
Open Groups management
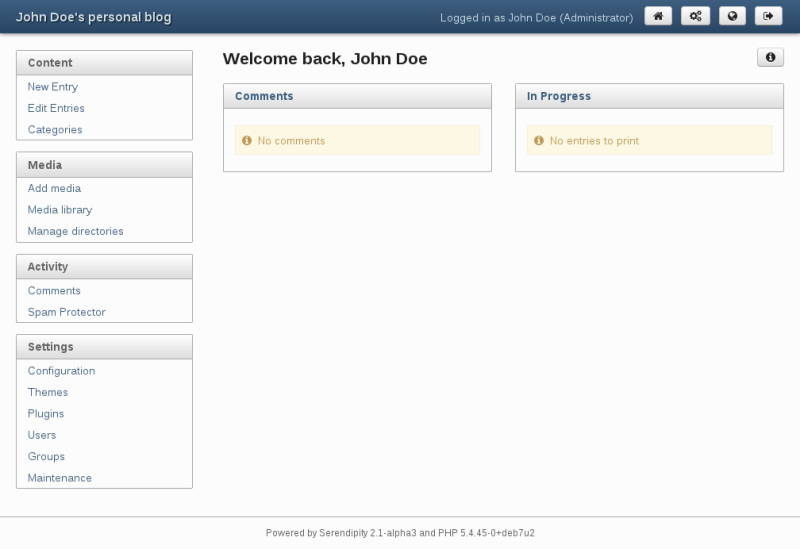tap(46, 457)
